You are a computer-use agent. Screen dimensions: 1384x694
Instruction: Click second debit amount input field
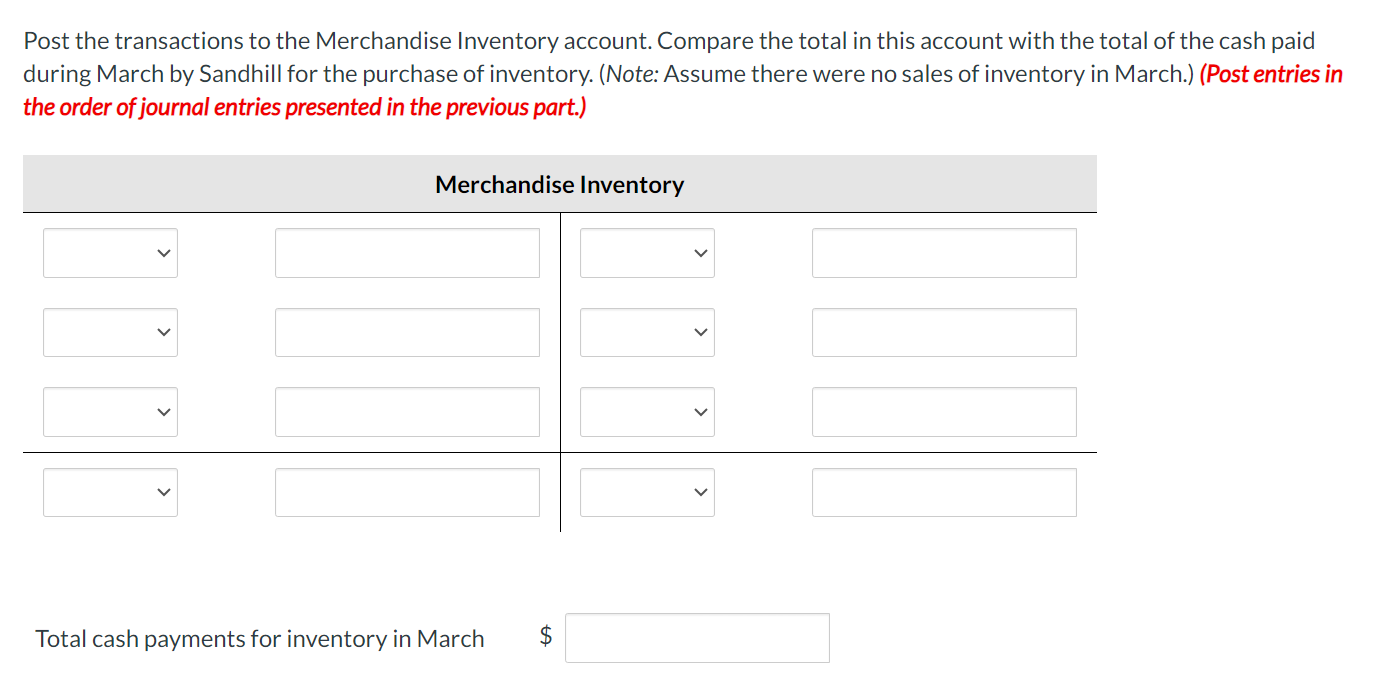[x=407, y=332]
